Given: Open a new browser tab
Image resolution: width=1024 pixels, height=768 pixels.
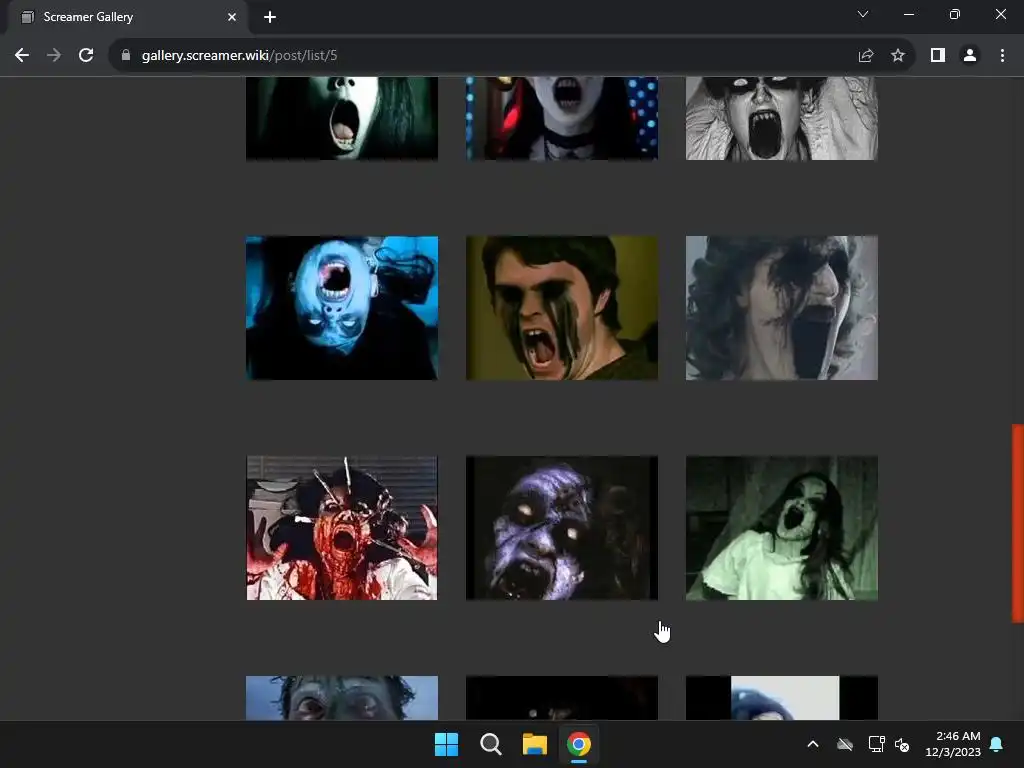Looking at the screenshot, I should pyautogui.click(x=270, y=17).
